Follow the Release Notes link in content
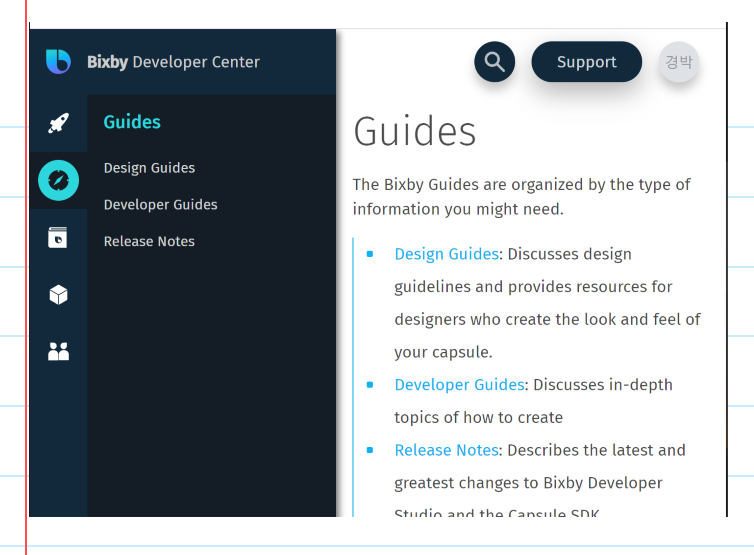Screen dimensions: 754x555 (x=446, y=450)
